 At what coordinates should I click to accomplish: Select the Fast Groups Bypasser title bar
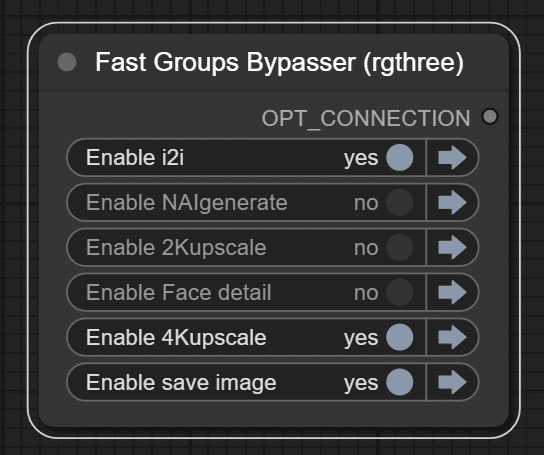(274, 62)
